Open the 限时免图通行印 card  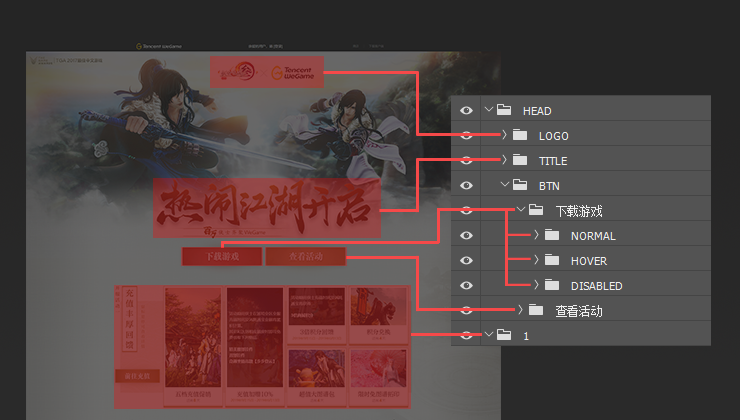tap(378, 377)
